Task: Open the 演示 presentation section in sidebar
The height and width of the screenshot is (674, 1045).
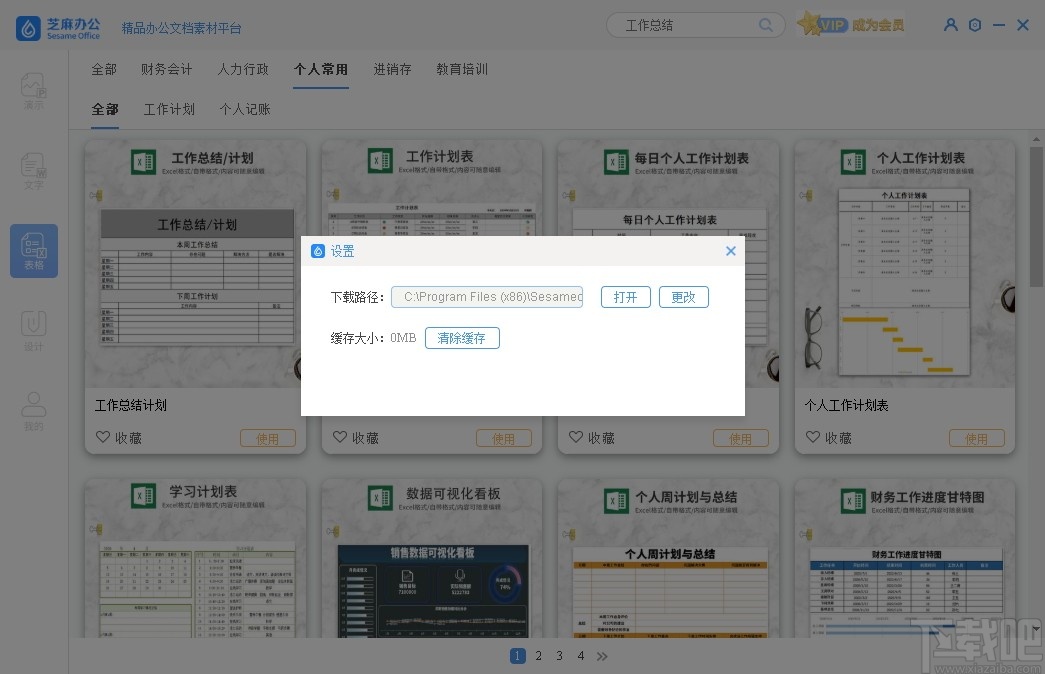Action: click(x=33, y=91)
